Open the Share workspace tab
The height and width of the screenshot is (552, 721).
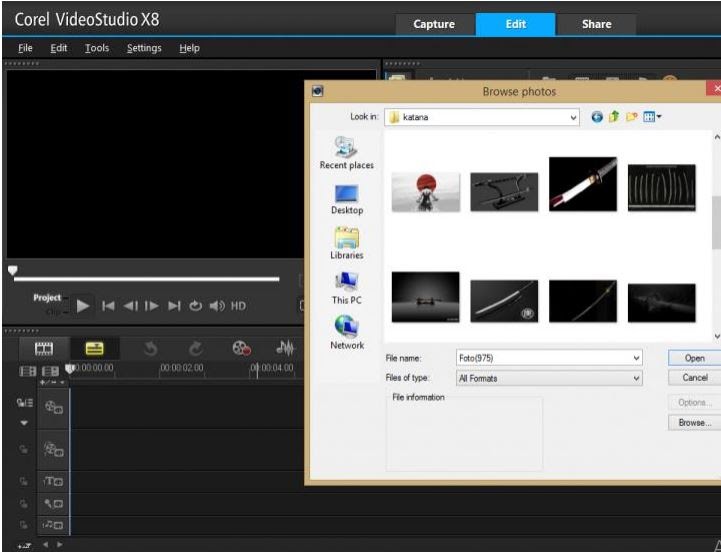(596, 24)
